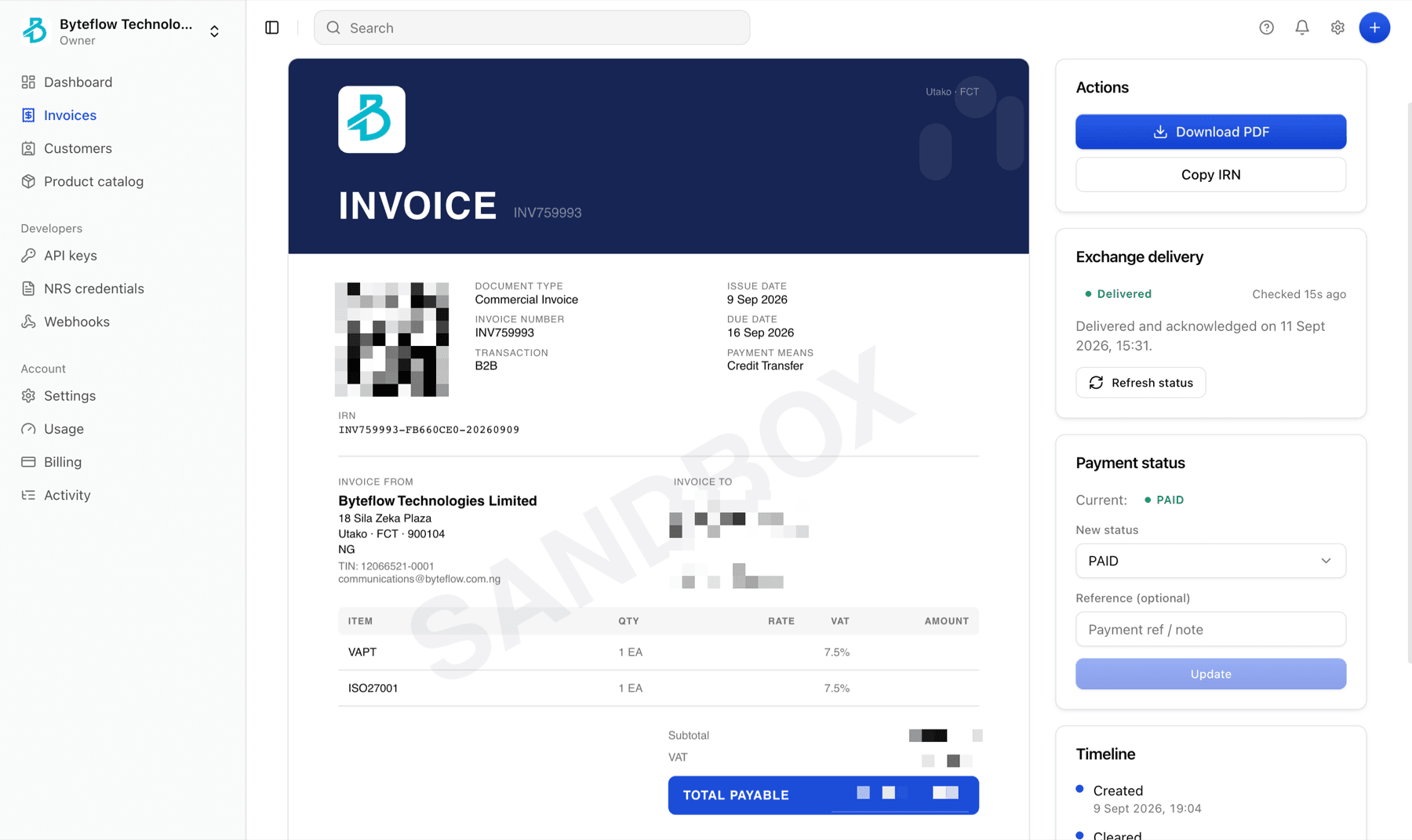The image size is (1412, 840).
Task: Focus the Search field
Action: click(x=532, y=27)
